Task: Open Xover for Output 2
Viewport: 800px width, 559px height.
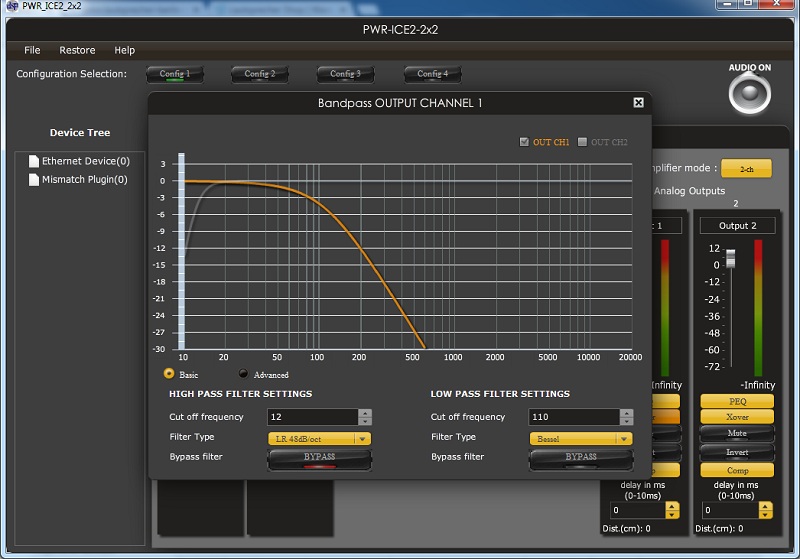Action: 737,417
